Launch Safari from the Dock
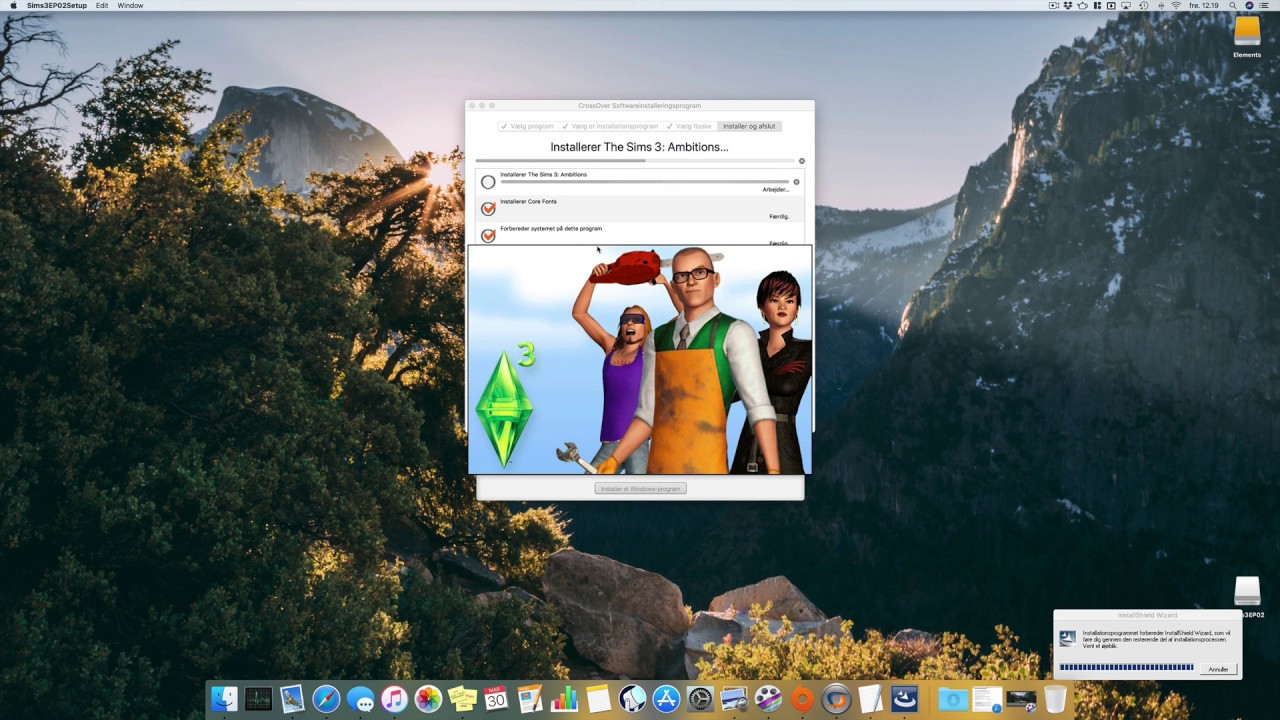The height and width of the screenshot is (720, 1280). (x=326, y=699)
